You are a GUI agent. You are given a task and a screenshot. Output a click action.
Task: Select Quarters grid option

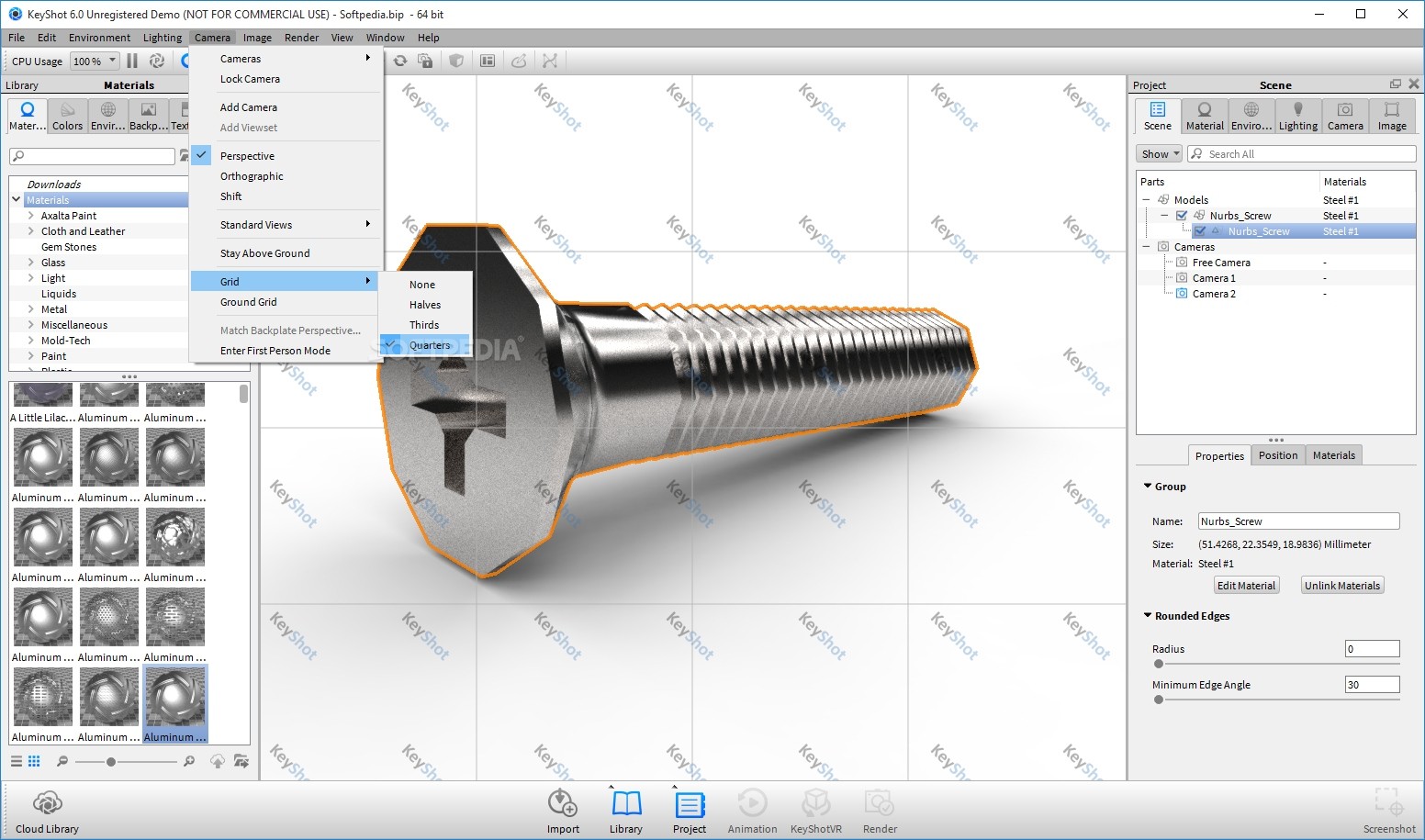pyautogui.click(x=429, y=345)
